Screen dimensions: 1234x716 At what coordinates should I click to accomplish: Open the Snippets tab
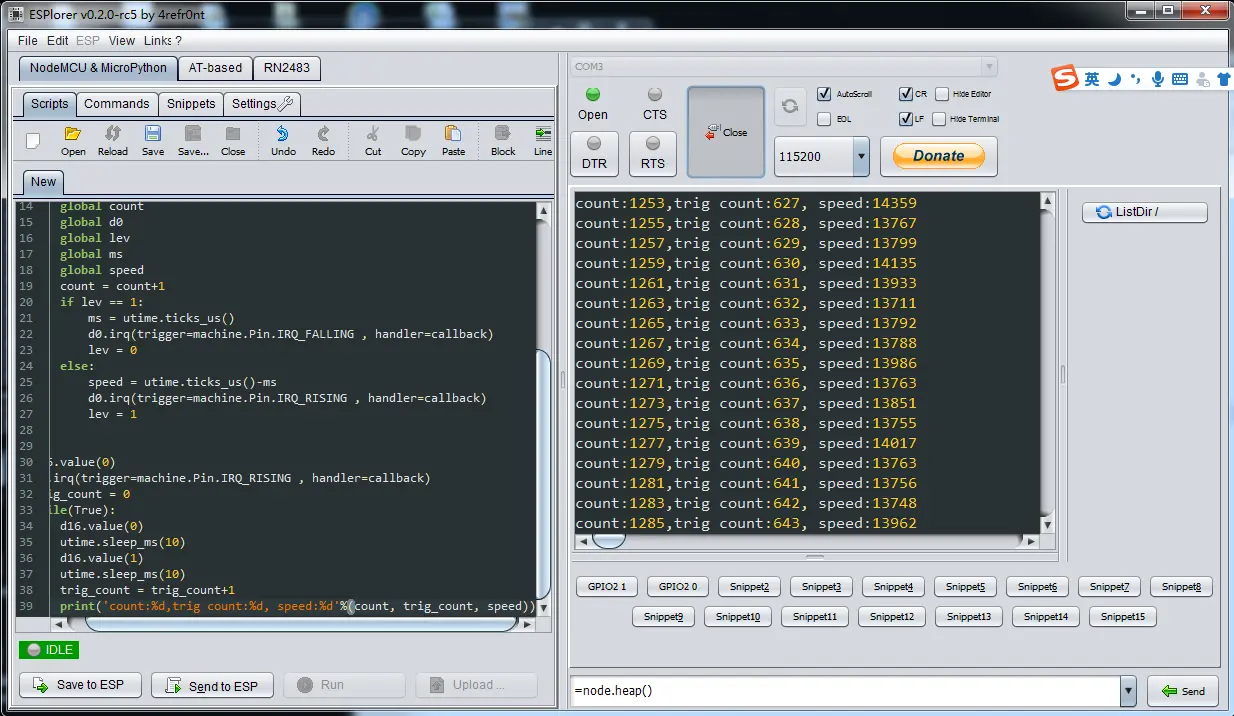point(191,104)
